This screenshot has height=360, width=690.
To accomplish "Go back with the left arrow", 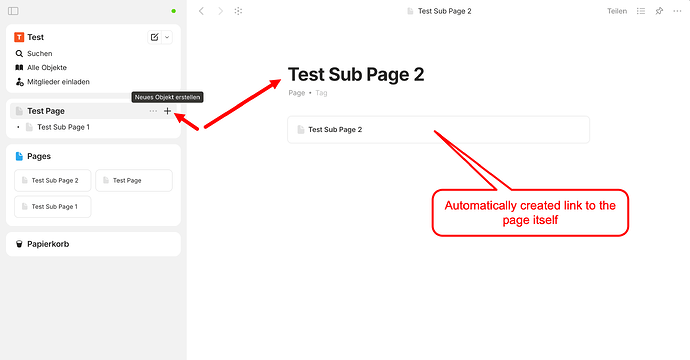I will (x=201, y=11).
